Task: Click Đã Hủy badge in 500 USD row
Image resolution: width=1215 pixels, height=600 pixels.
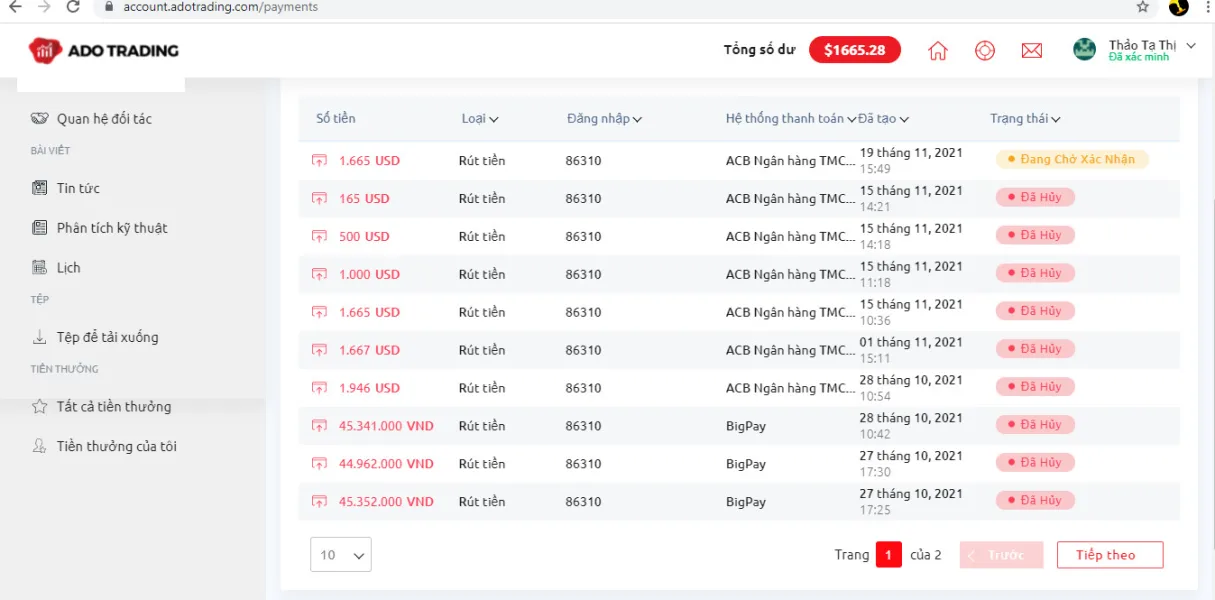Action: pos(1035,235)
